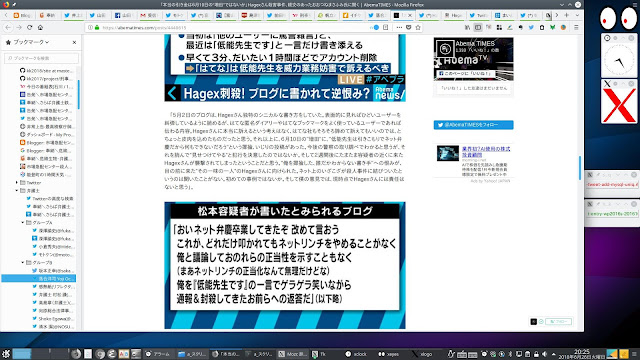Viewport: 640px width, 360px height.
Task: Go forward using the Firefox forward arrow
Action: click(19, 27)
